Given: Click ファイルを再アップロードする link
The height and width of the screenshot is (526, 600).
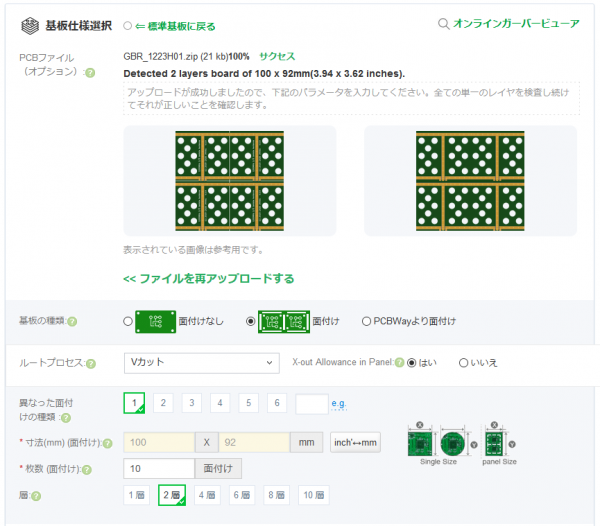Looking at the screenshot, I should pos(208,278).
